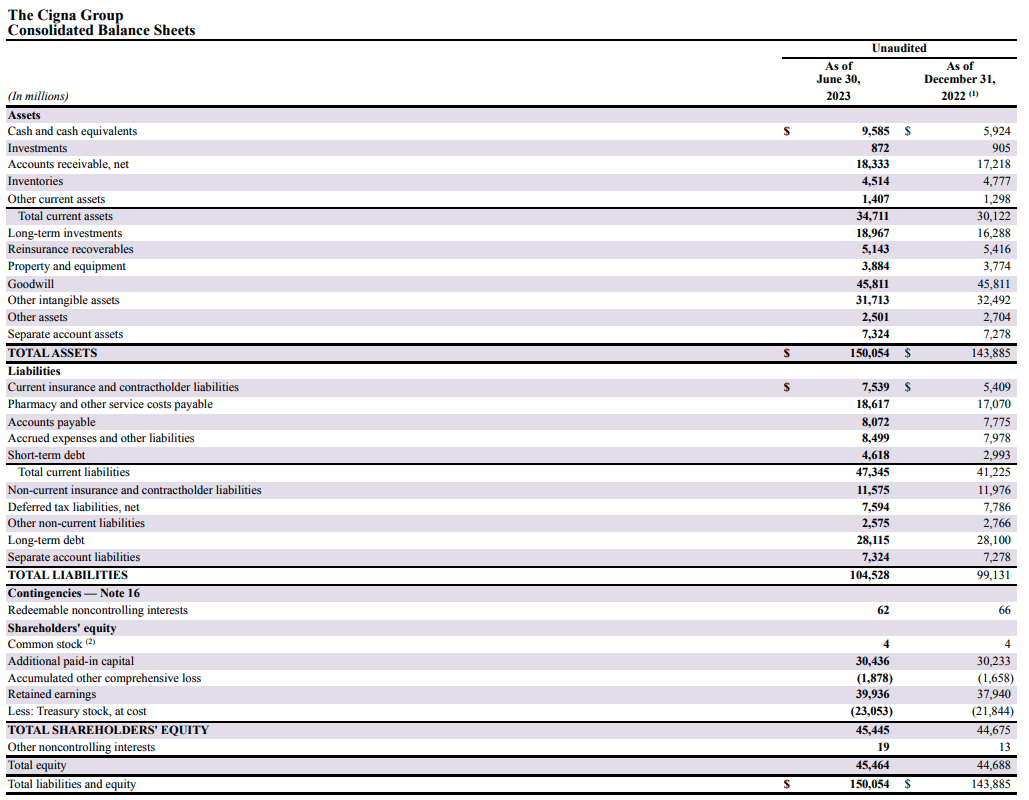Select the retained earnings value '39,936'
The image size is (1029, 800).
tap(873, 695)
